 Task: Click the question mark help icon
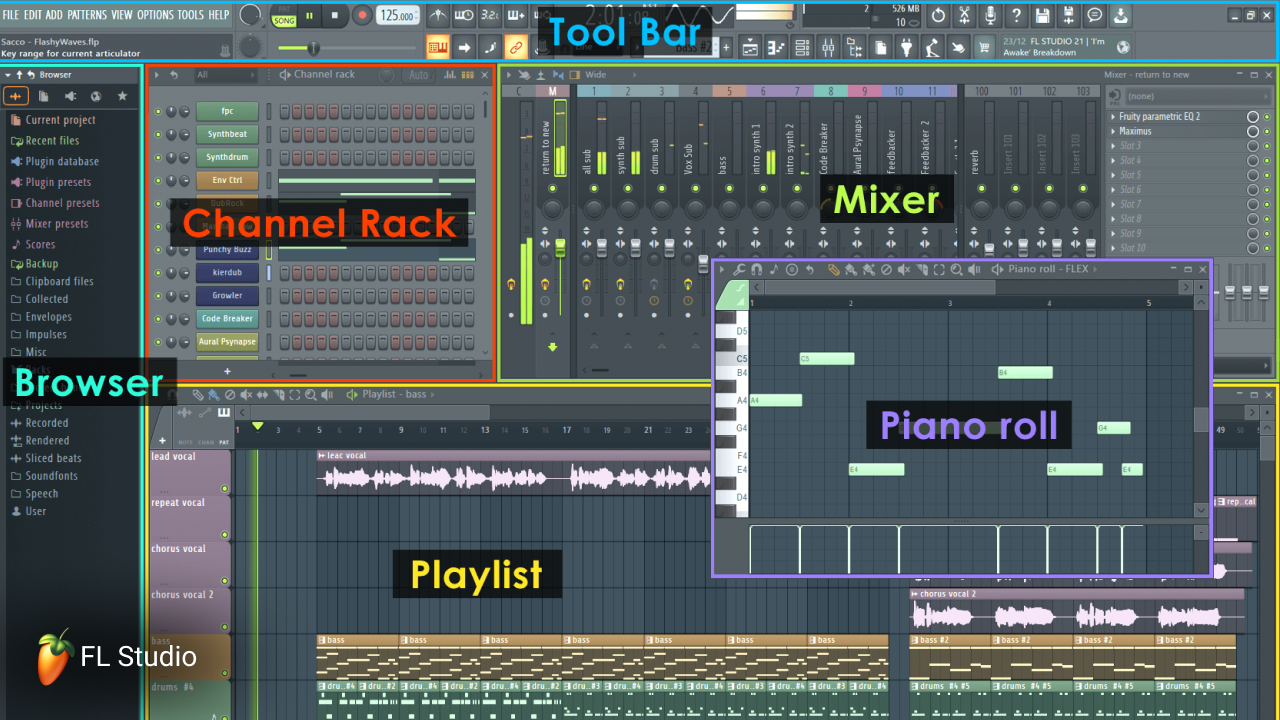click(1016, 16)
